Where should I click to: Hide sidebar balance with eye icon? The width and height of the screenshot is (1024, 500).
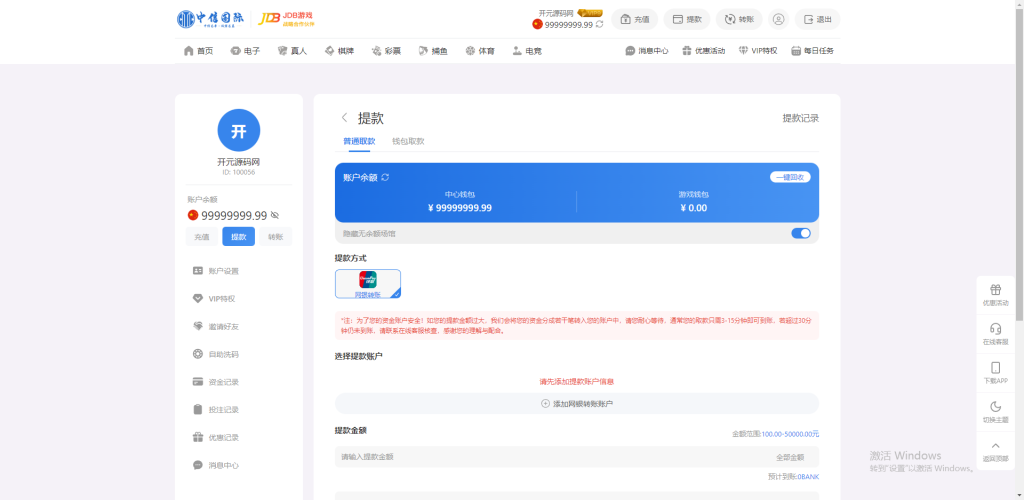click(x=275, y=215)
